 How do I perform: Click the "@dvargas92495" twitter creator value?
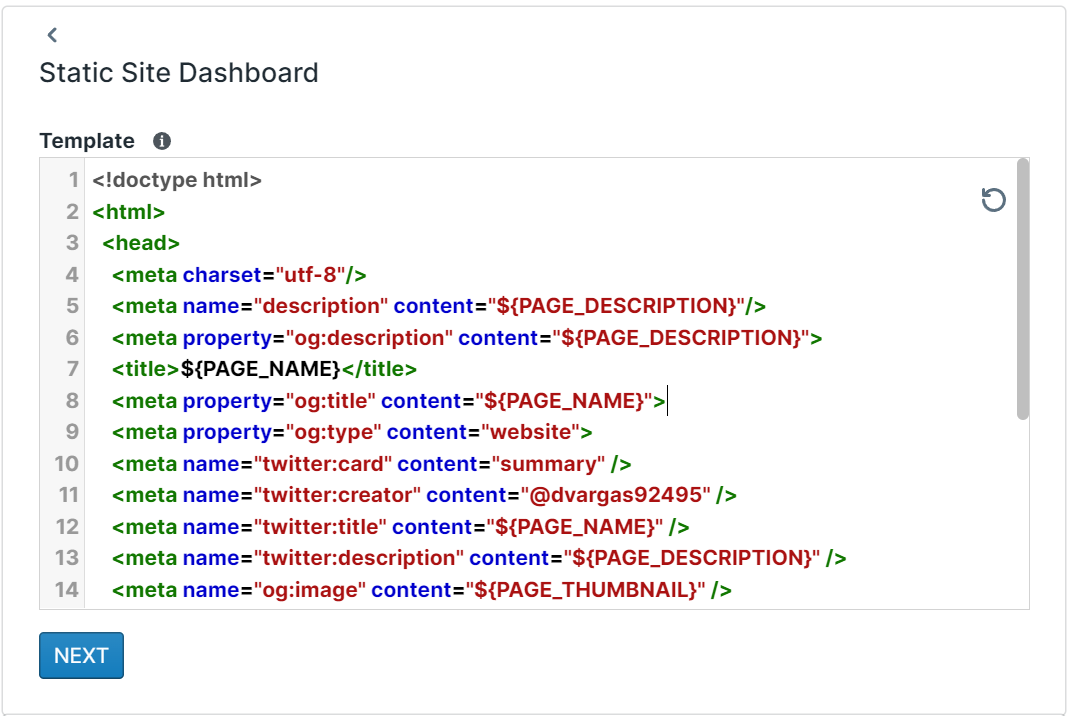pyautogui.click(x=614, y=495)
